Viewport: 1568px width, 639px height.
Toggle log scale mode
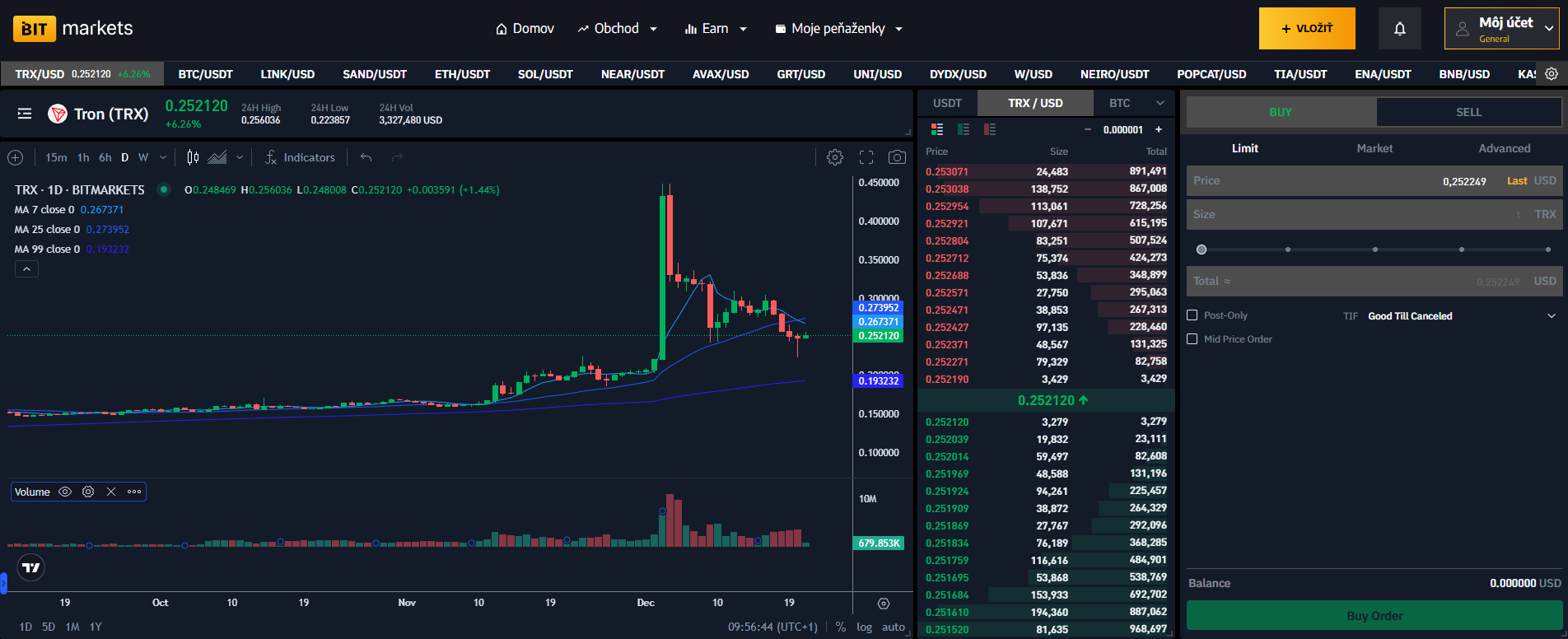point(864,627)
